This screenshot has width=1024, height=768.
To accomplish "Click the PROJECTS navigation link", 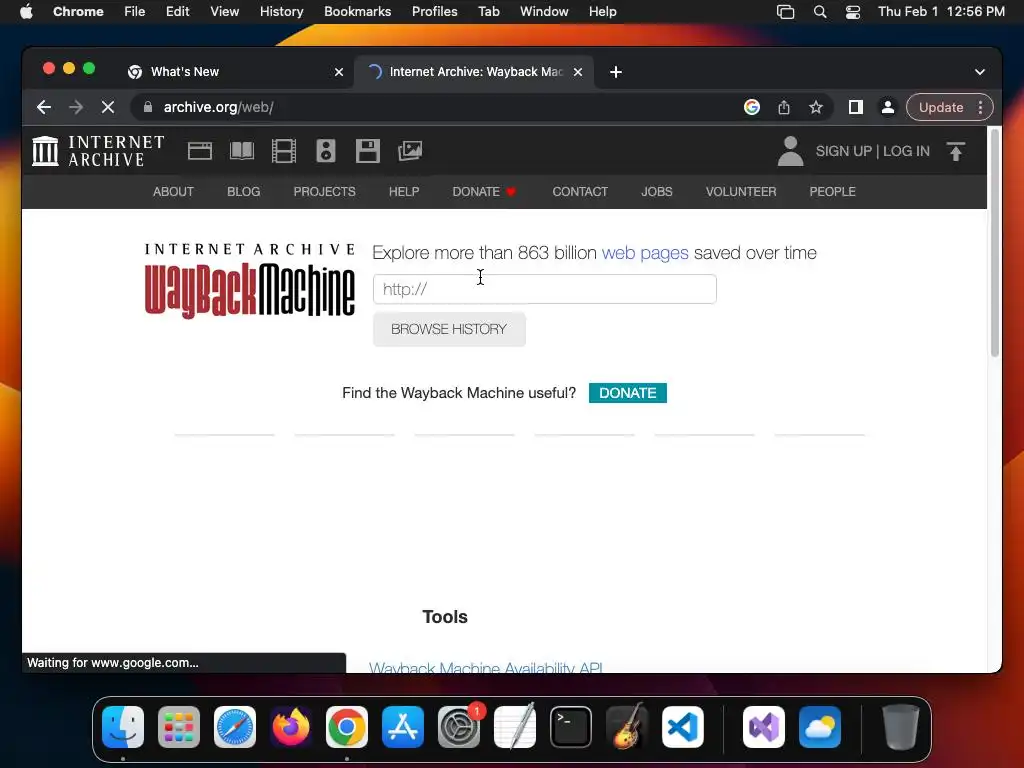I will point(325,191).
